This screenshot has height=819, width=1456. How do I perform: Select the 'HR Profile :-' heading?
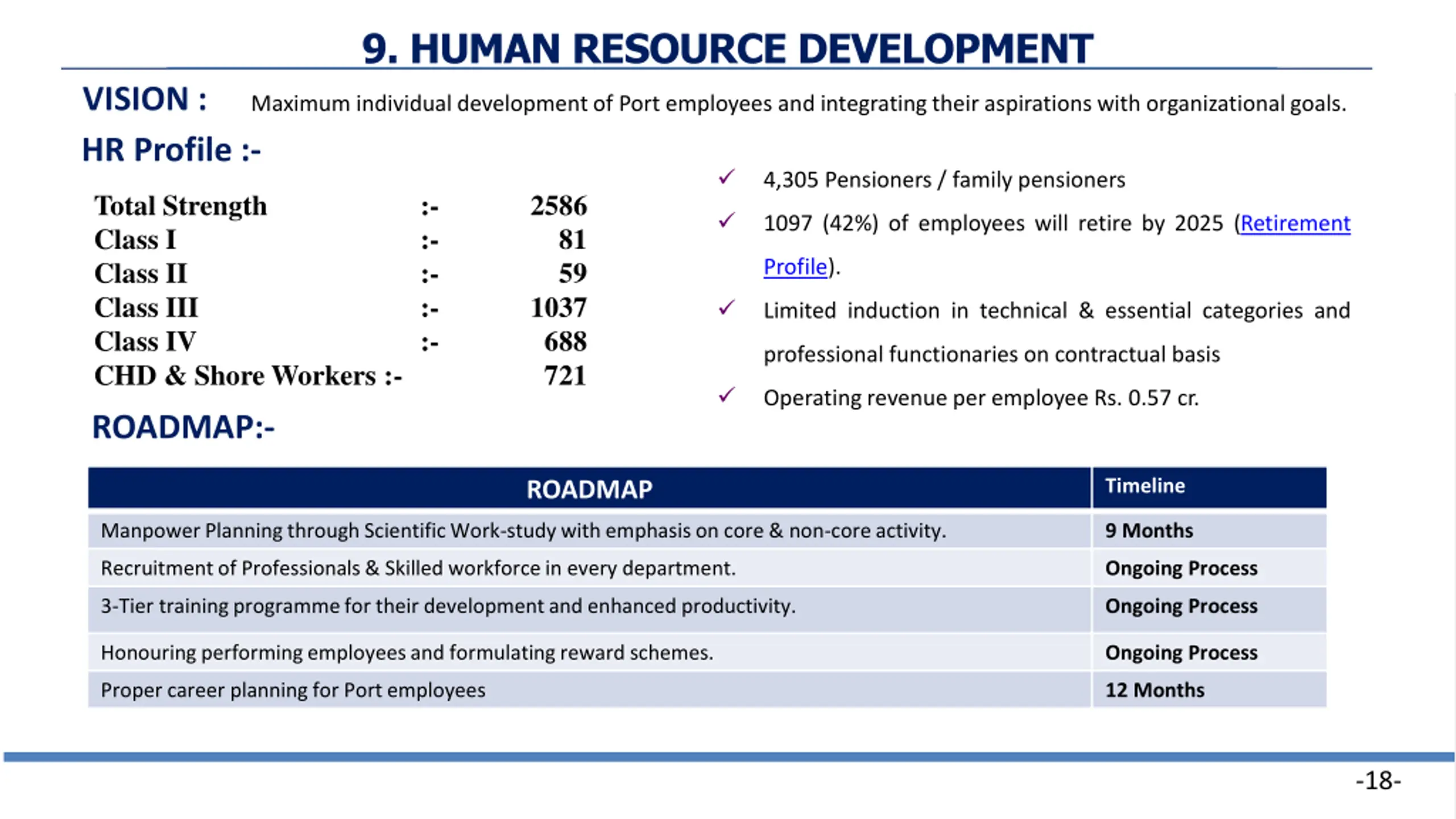(171, 150)
